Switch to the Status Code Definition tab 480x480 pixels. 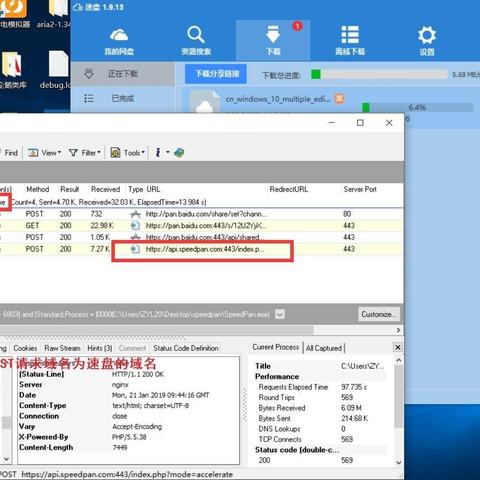[x=186, y=348]
